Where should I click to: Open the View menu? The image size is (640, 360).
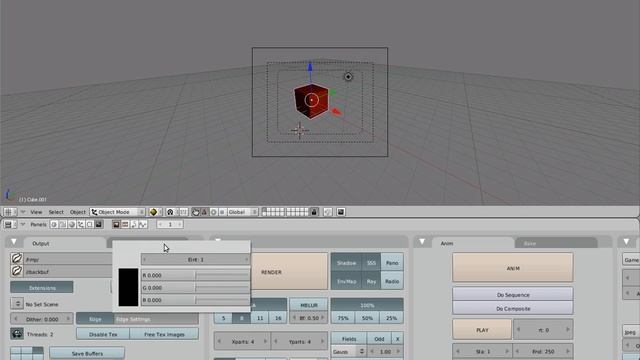pyautogui.click(x=36, y=212)
